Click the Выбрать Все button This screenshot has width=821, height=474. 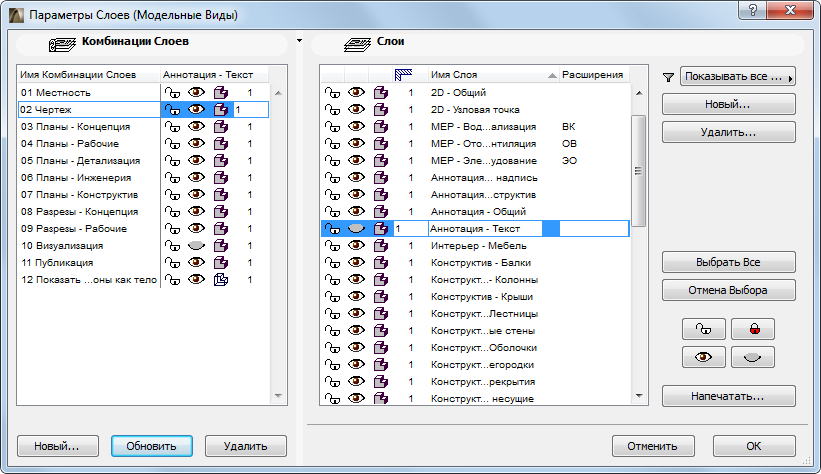pos(728,262)
